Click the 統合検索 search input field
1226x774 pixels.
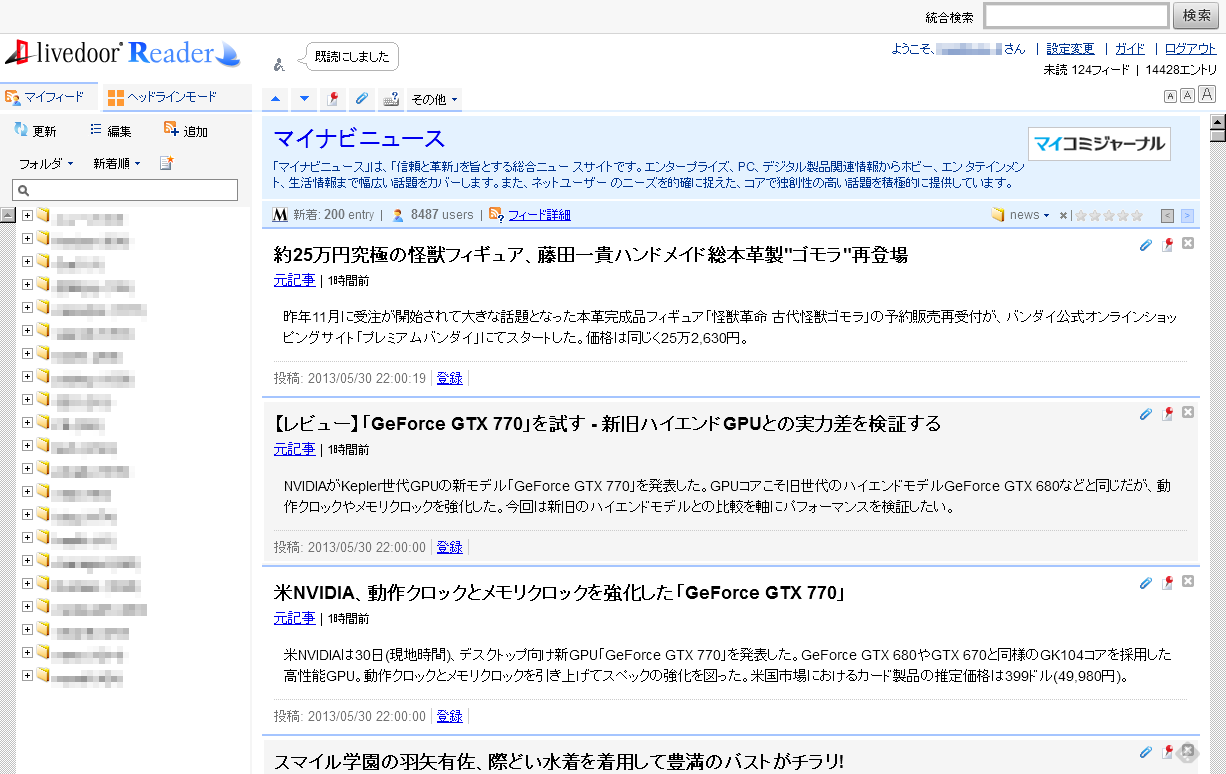tap(1076, 16)
